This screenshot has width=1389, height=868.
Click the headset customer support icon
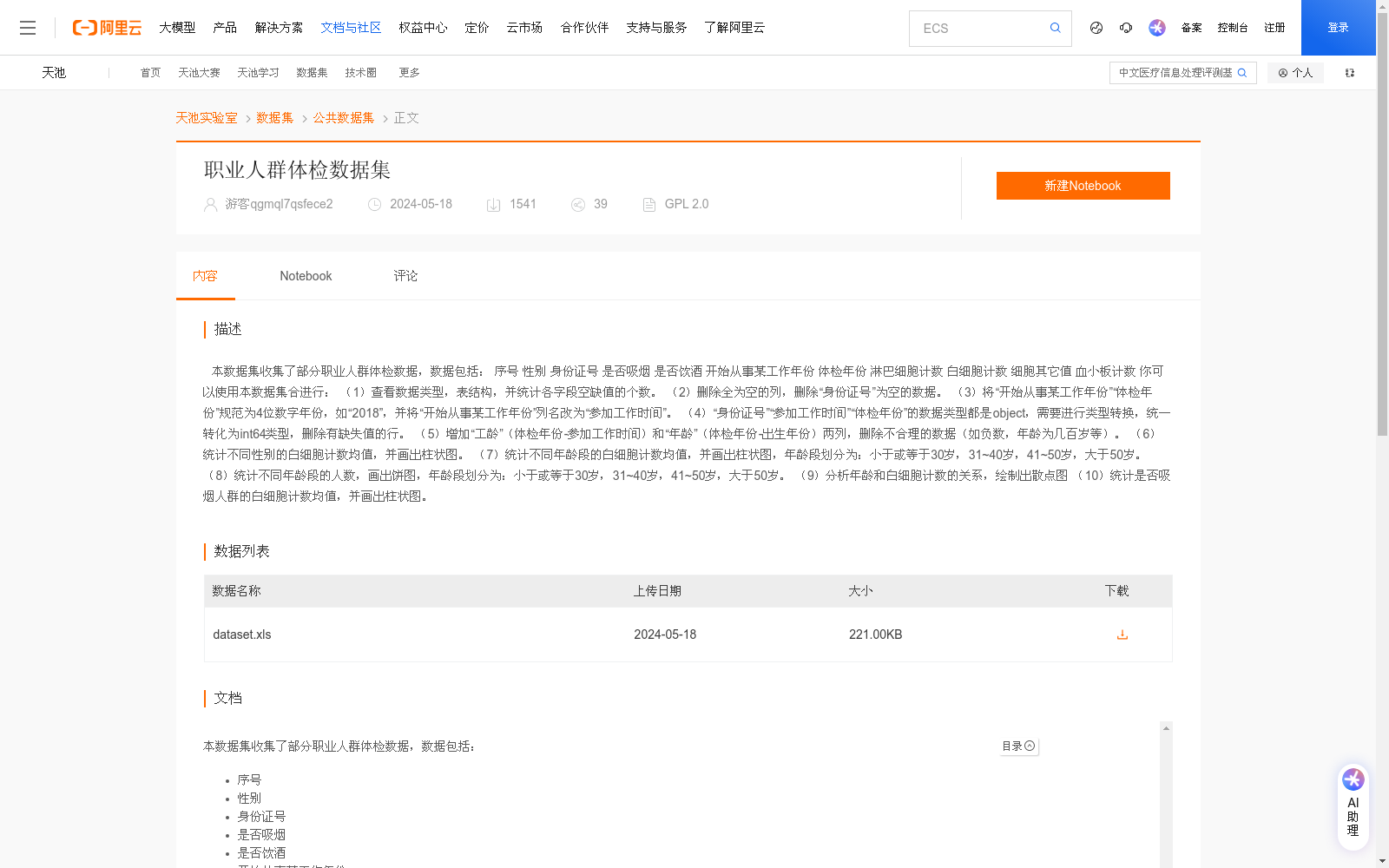(1126, 28)
